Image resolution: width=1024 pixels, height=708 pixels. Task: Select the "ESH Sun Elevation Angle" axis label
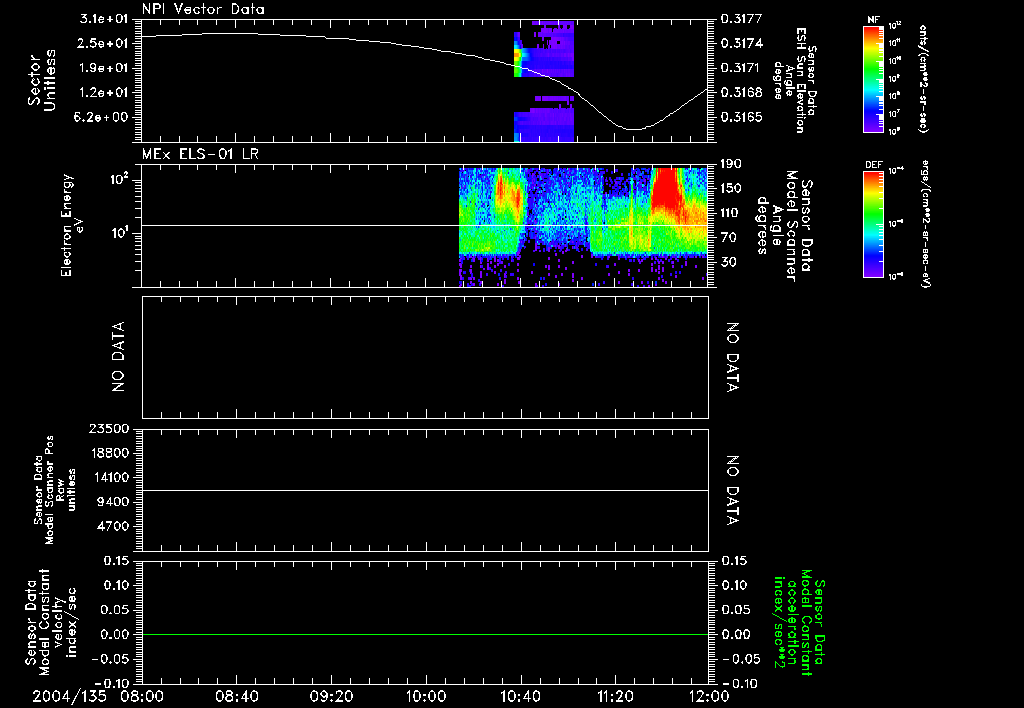point(795,80)
